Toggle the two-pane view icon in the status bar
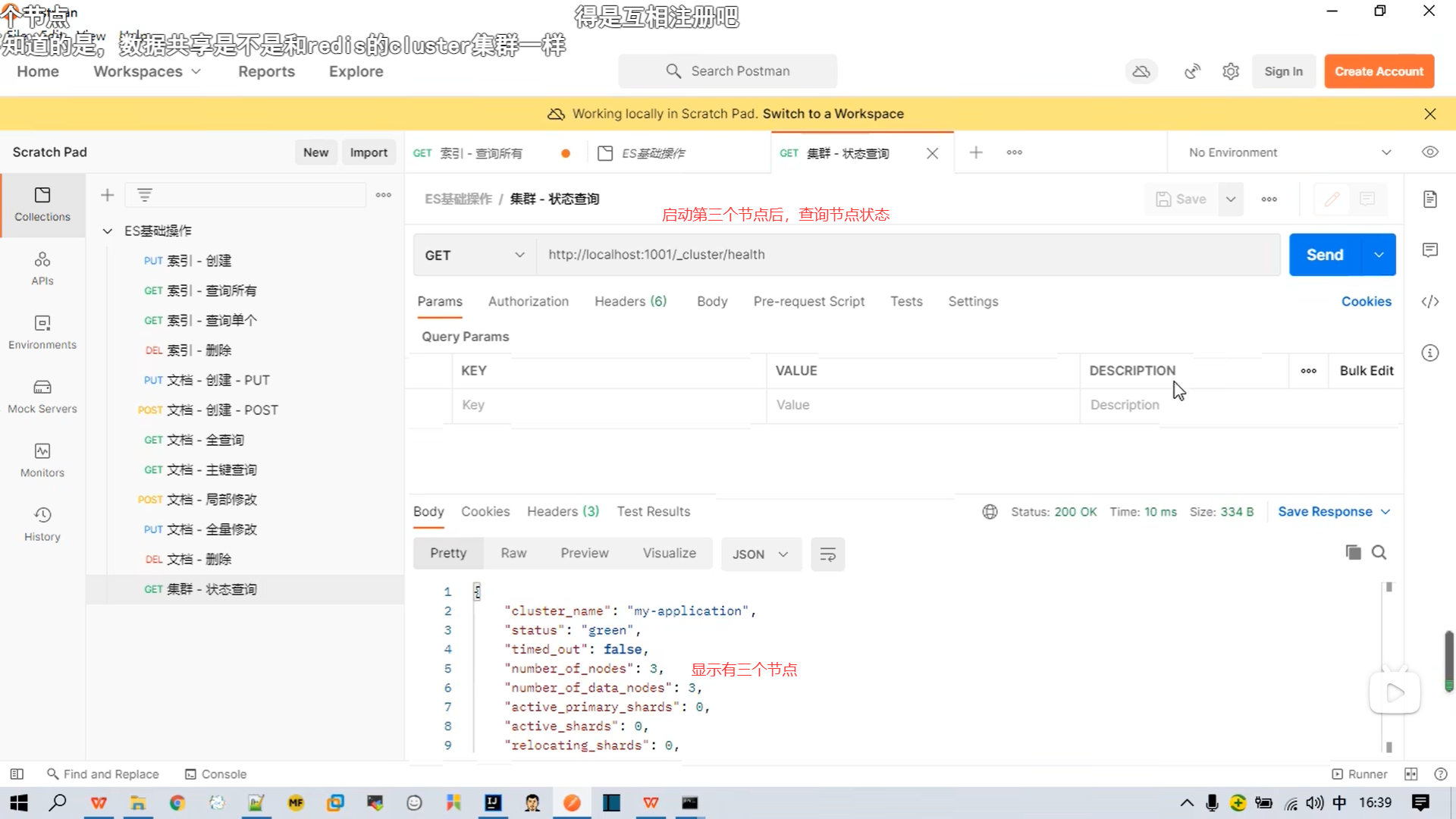The height and width of the screenshot is (819, 1456). (x=1410, y=774)
